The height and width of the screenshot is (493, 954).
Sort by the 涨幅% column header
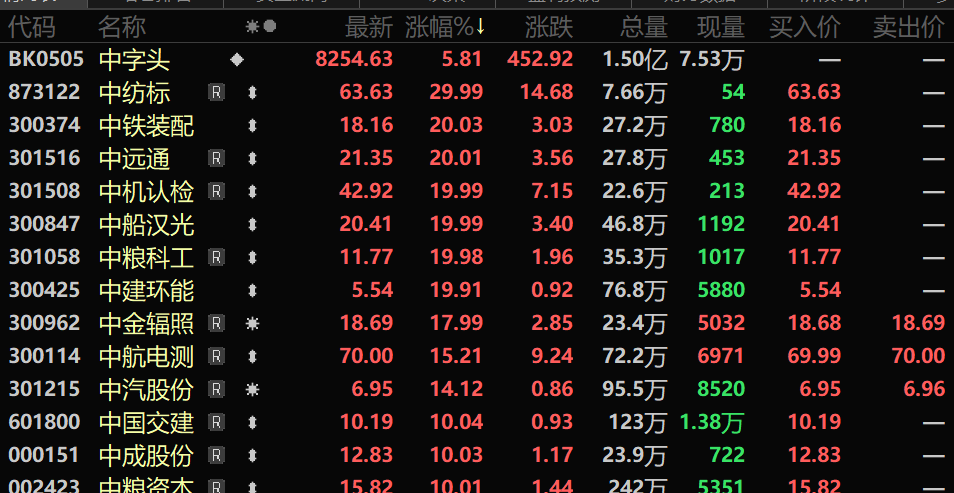(x=445, y=27)
